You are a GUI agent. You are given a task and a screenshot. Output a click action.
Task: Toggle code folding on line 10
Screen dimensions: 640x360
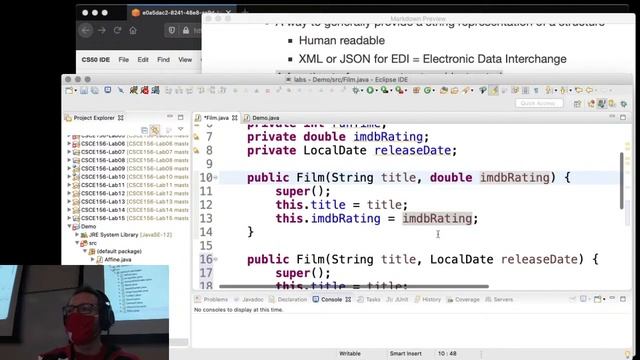[x=216, y=178]
